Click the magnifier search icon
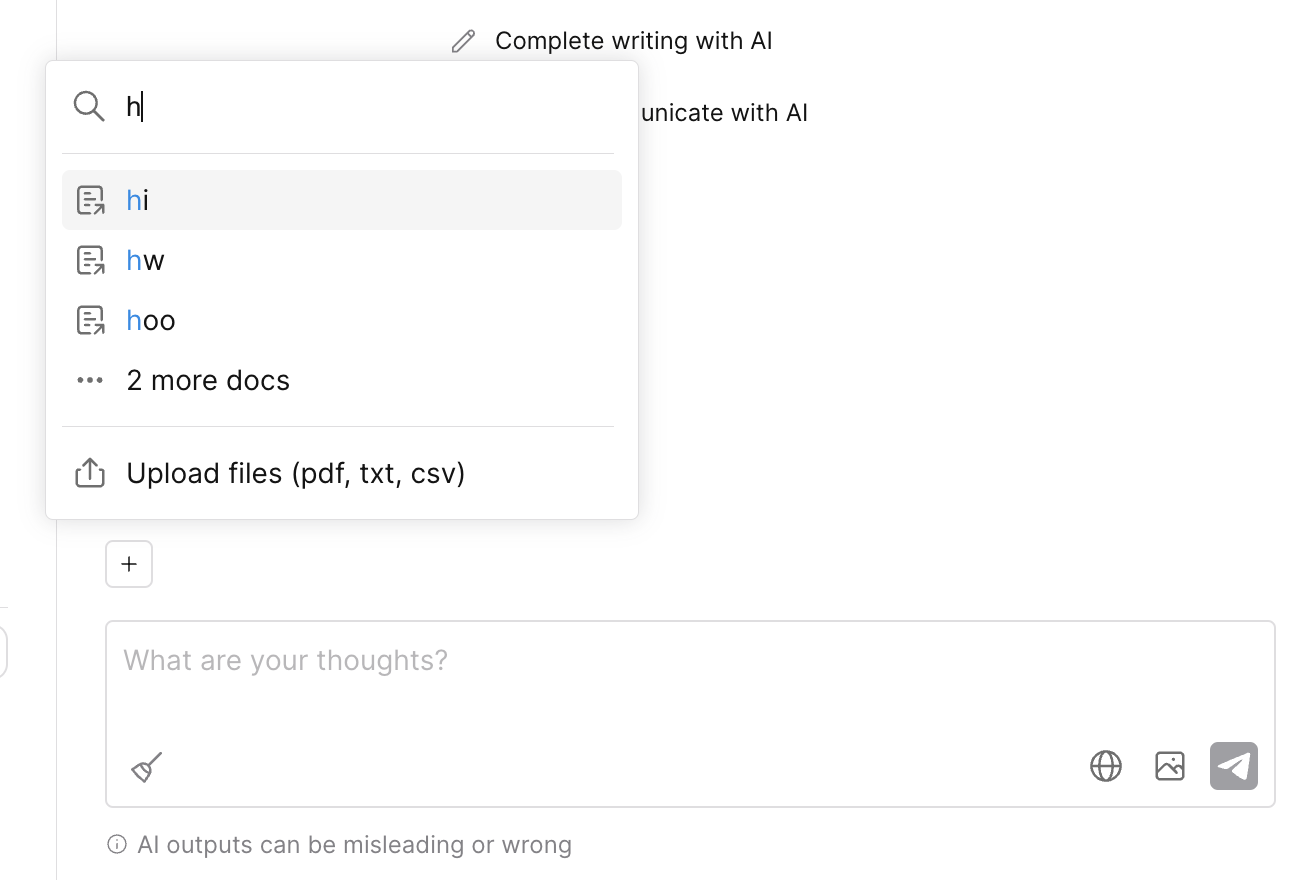 tap(89, 106)
